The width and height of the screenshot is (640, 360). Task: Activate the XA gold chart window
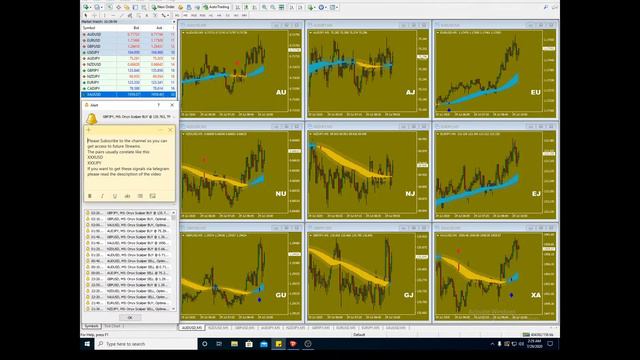[496, 272]
